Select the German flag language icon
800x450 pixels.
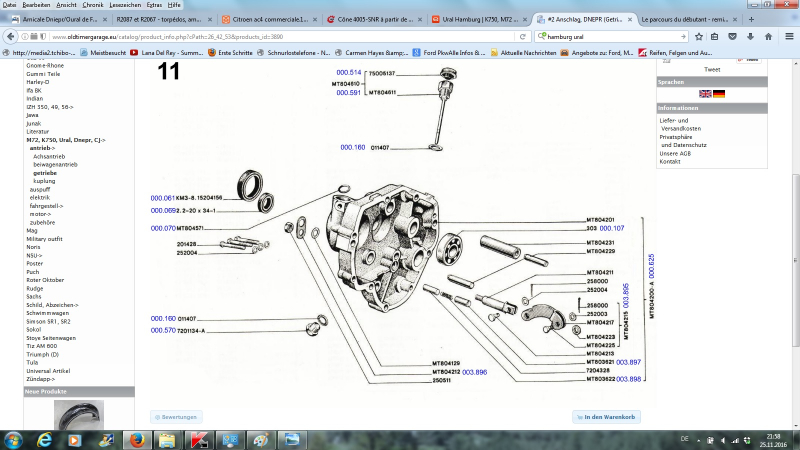point(719,93)
